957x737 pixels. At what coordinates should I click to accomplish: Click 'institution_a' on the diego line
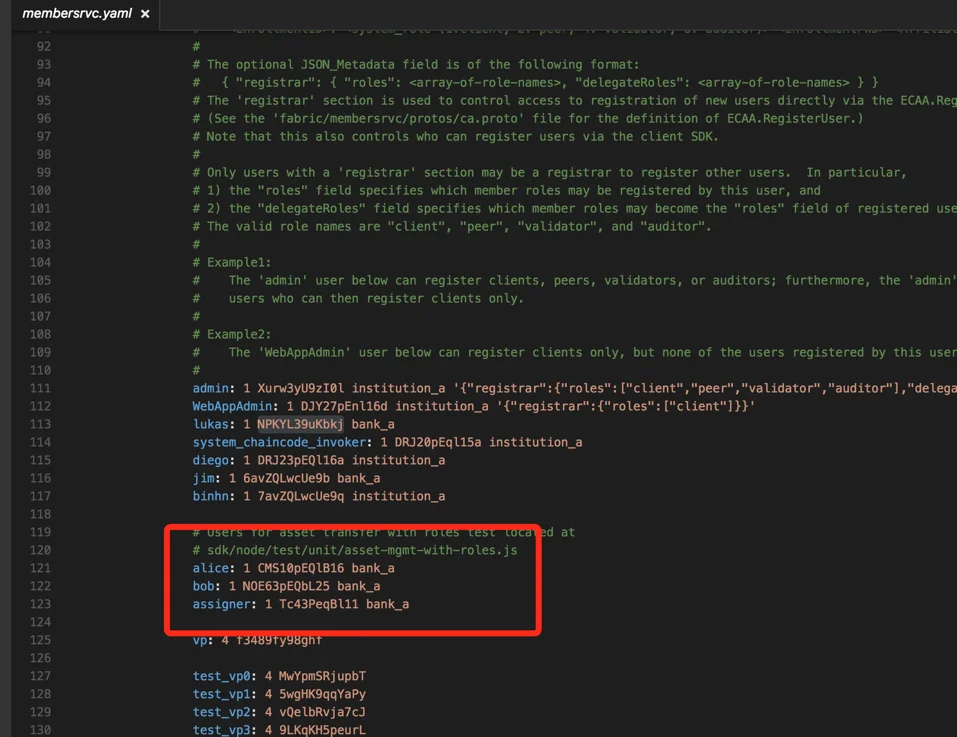tap(399, 460)
